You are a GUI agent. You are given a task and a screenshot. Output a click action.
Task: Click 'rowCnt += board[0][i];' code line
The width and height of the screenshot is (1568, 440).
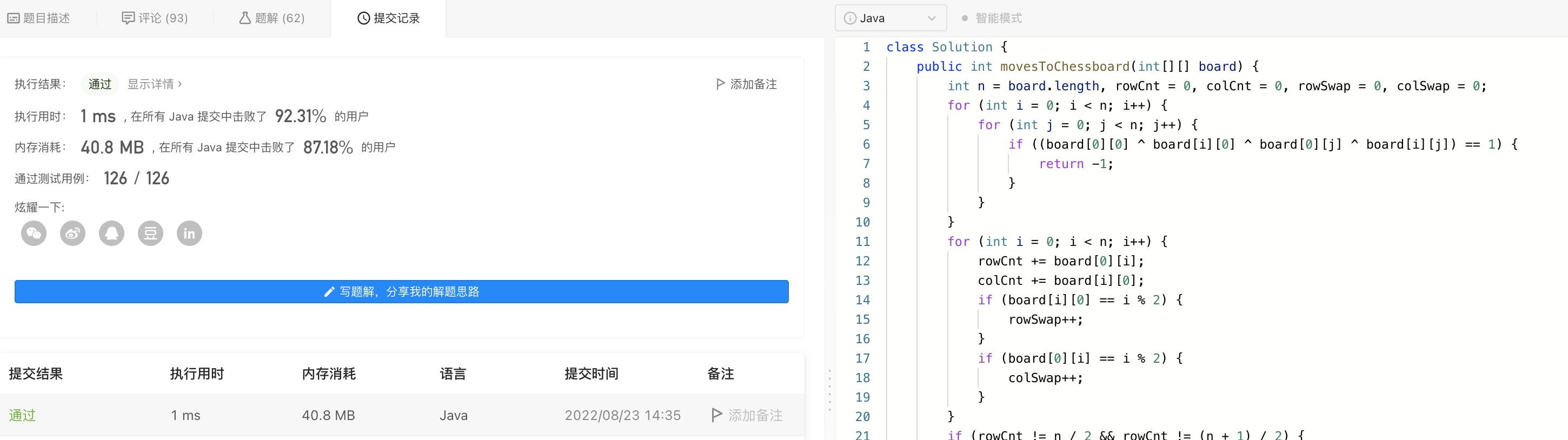pos(1060,261)
